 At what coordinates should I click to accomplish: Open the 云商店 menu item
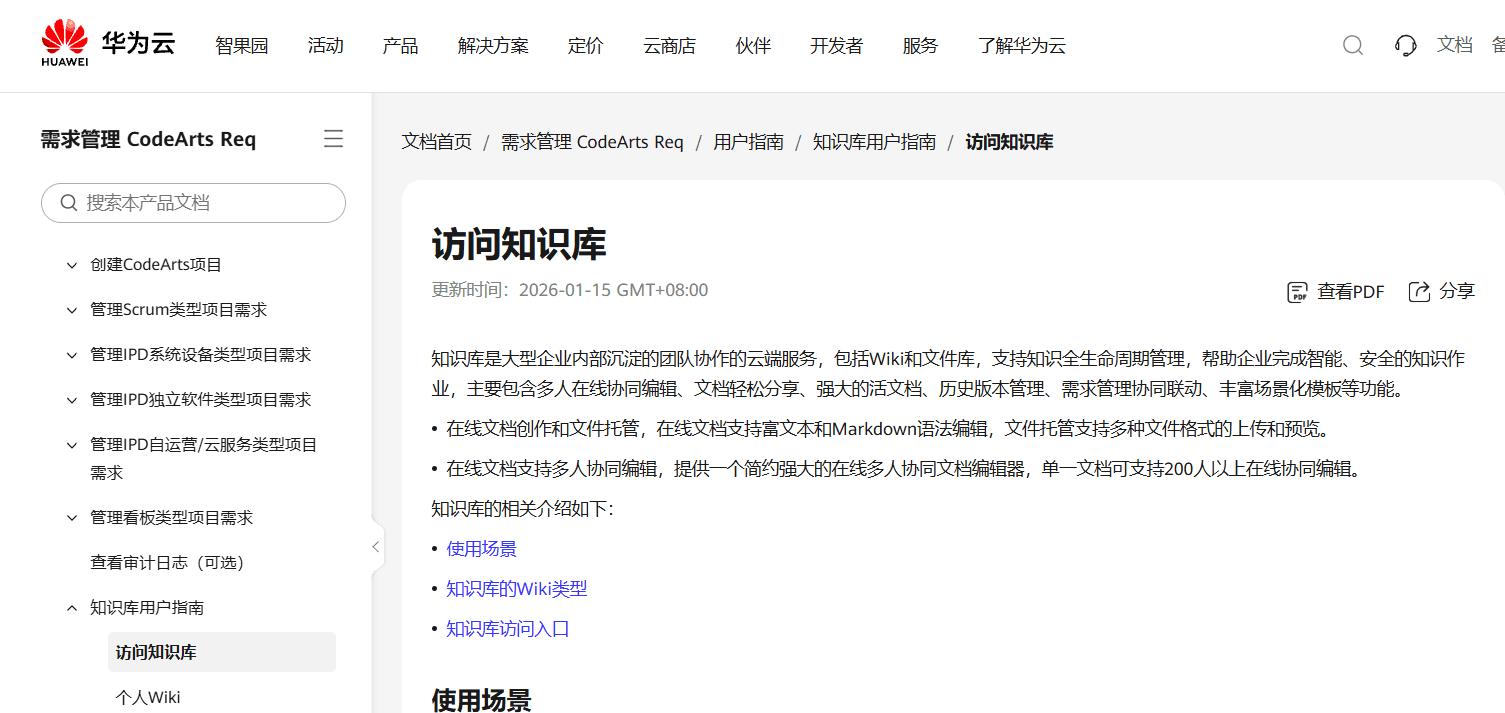pyautogui.click(x=669, y=45)
